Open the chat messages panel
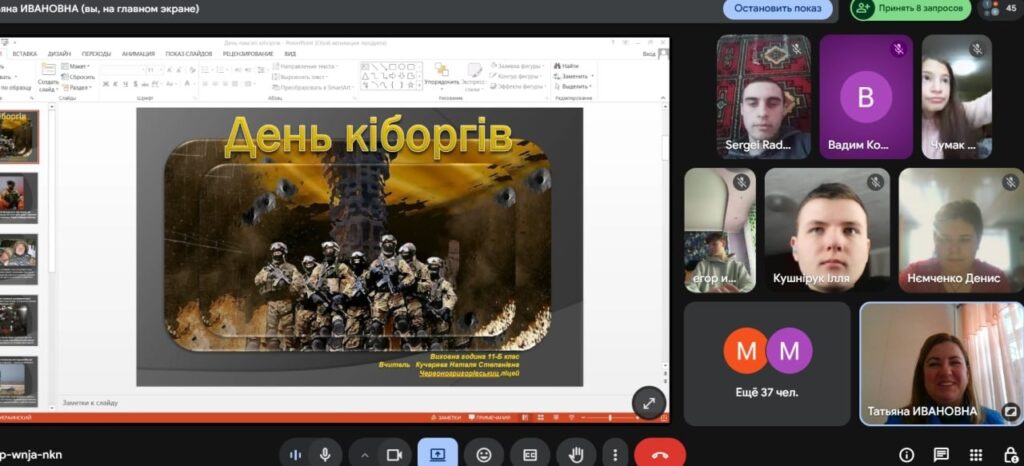This screenshot has width=1024, height=466. tap(942, 455)
